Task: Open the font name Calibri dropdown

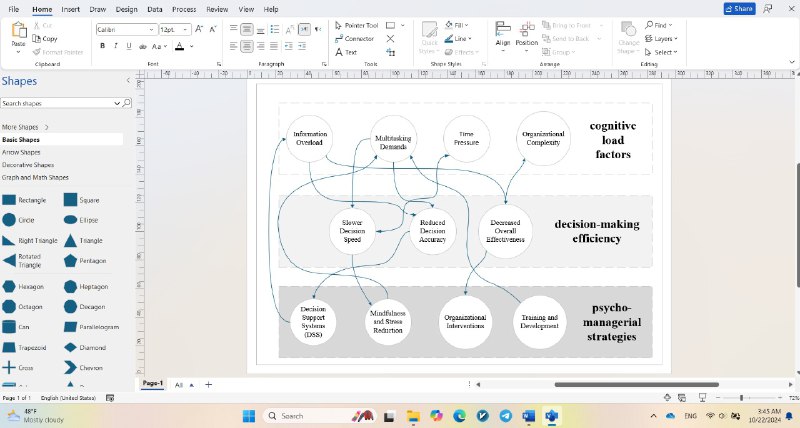Action: pyautogui.click(x=151, y=30)
